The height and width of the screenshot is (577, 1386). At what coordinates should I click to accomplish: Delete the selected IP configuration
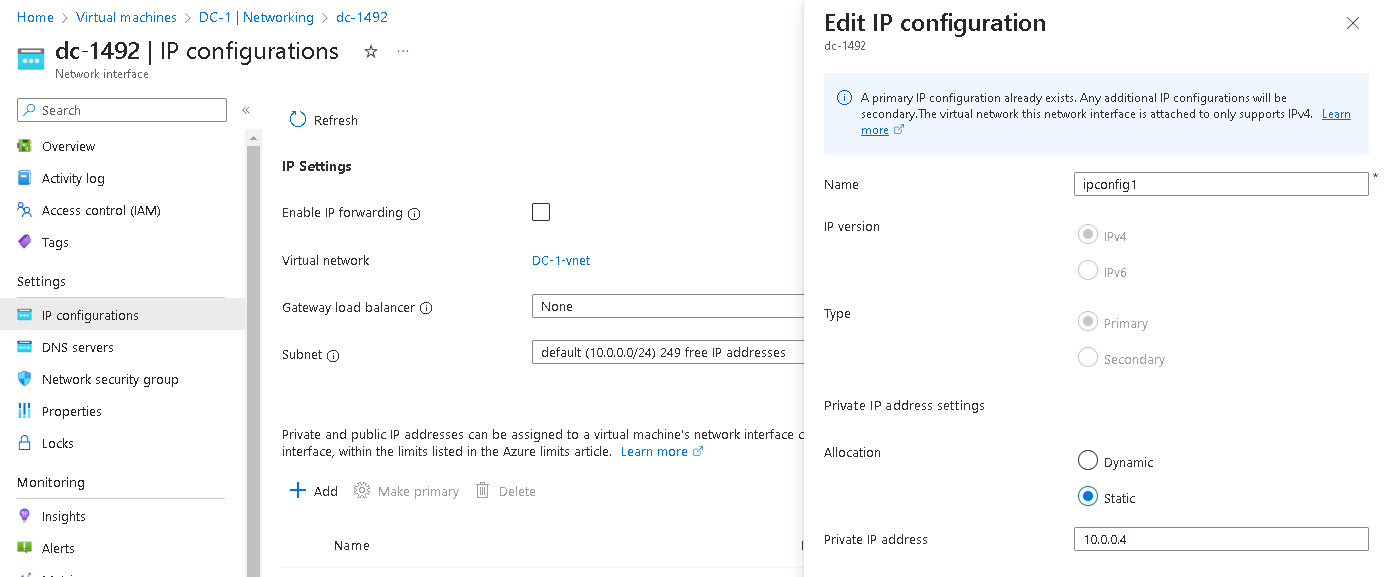coord(505,490)
